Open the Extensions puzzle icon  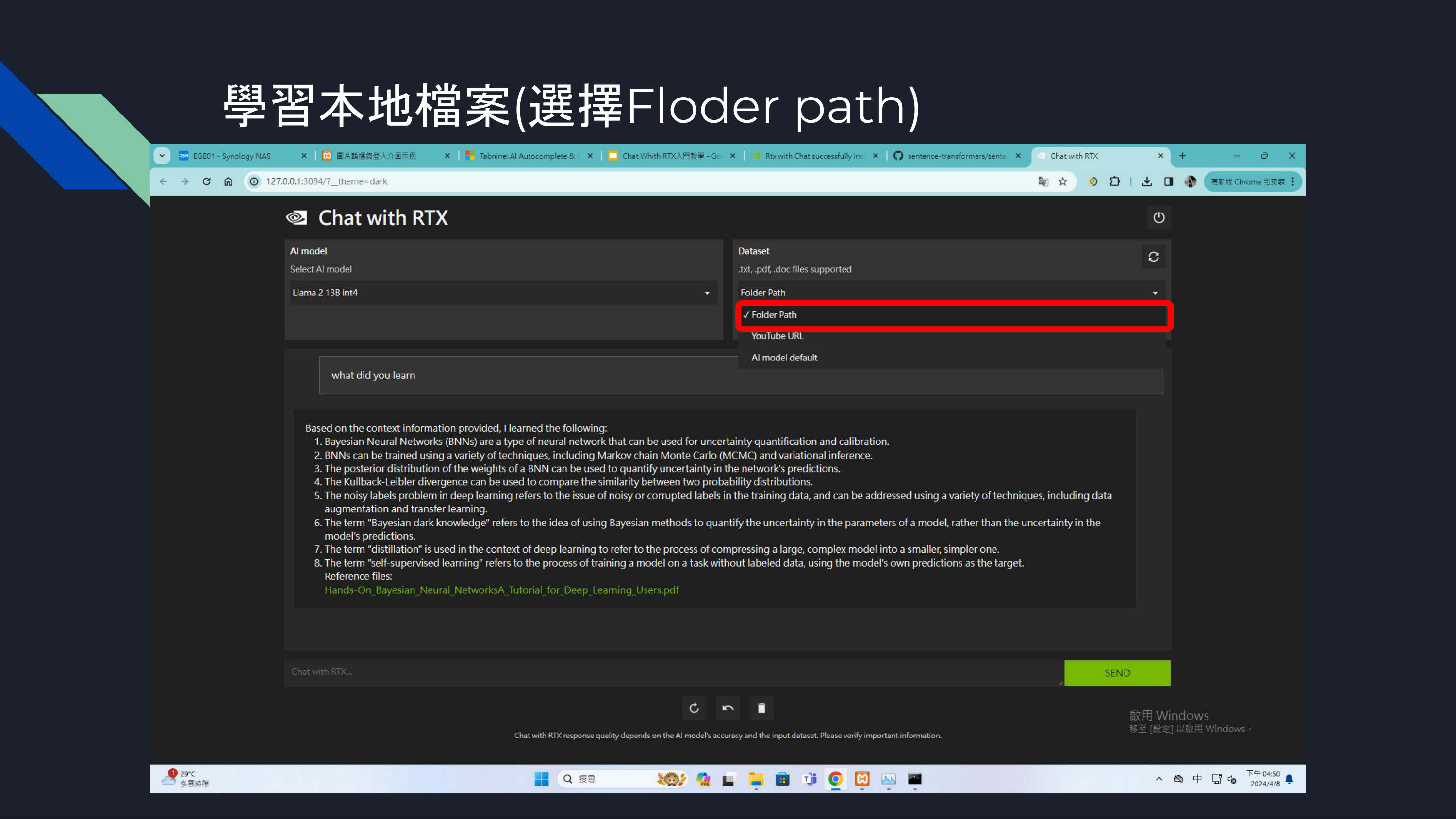click(1115, 181)
